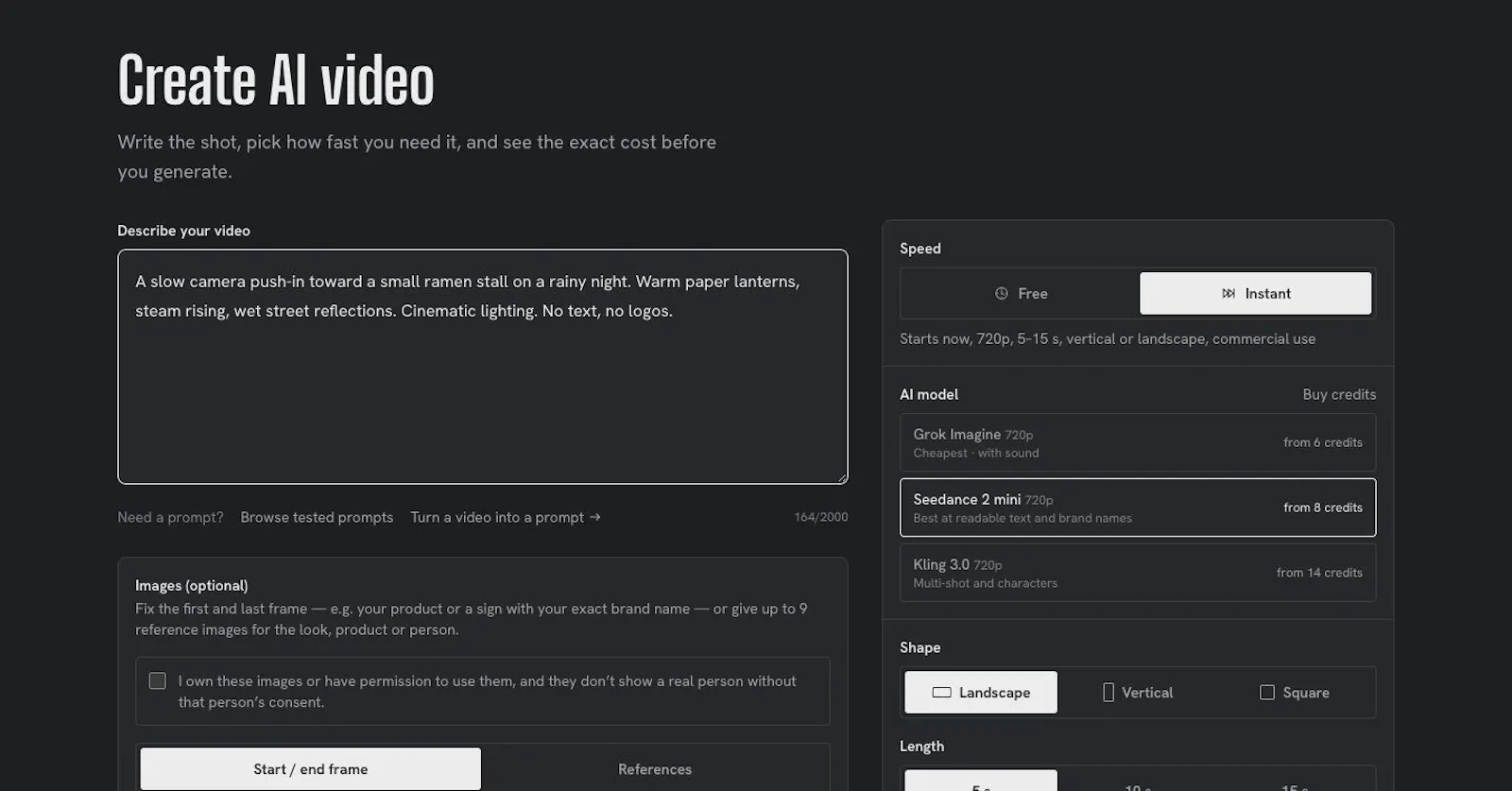
Task: Select the Free speed option
Action: 1021,294
